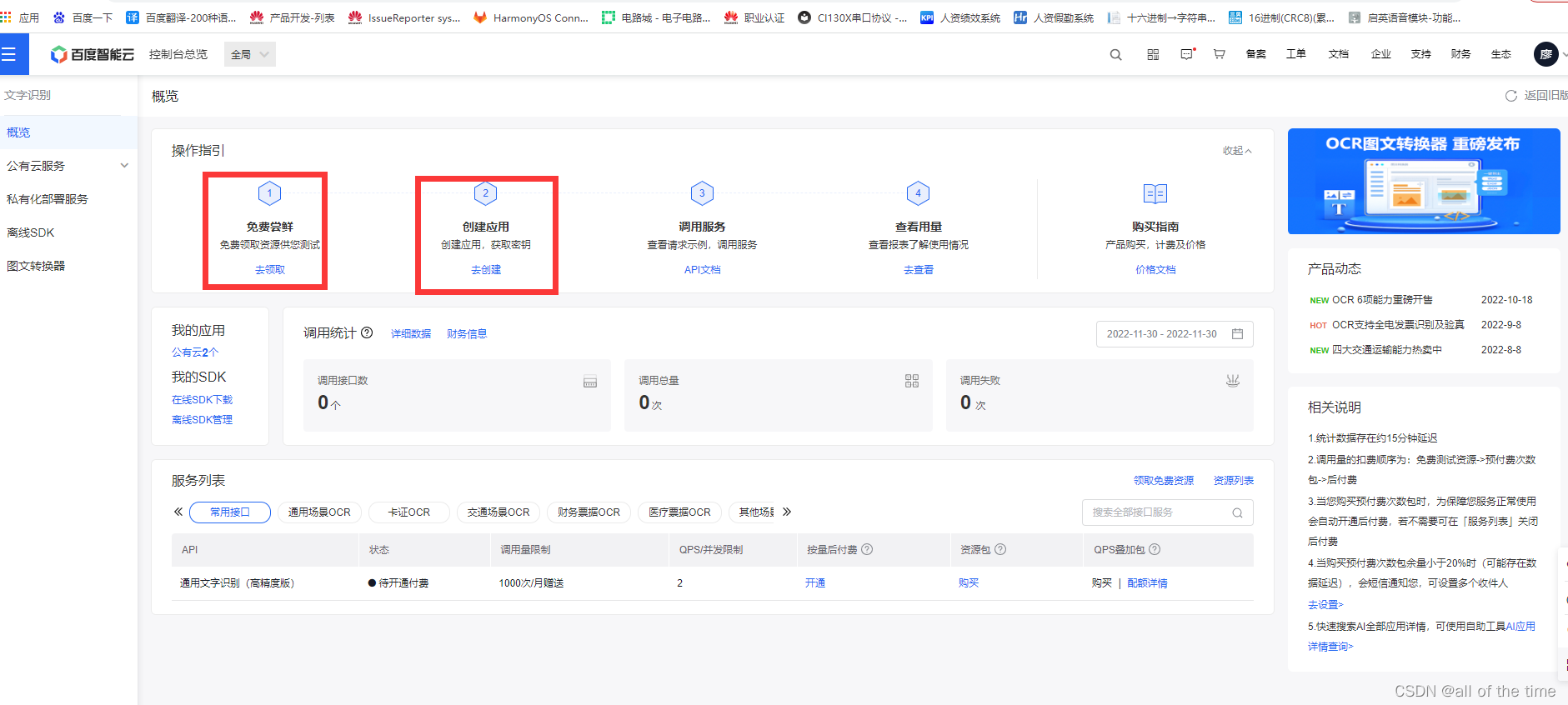The width and height of the screenshot is (1568, 705).
Task: Move the service tabs right with the double arrow
Action: coord(787,512)
